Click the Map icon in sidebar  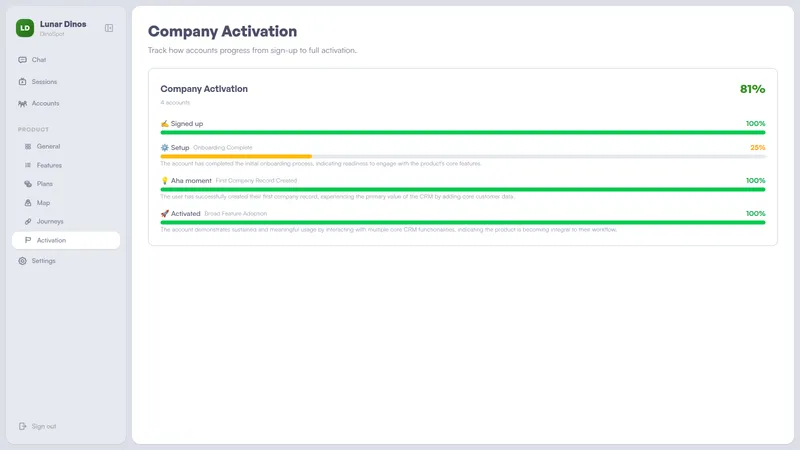point(28,203)
